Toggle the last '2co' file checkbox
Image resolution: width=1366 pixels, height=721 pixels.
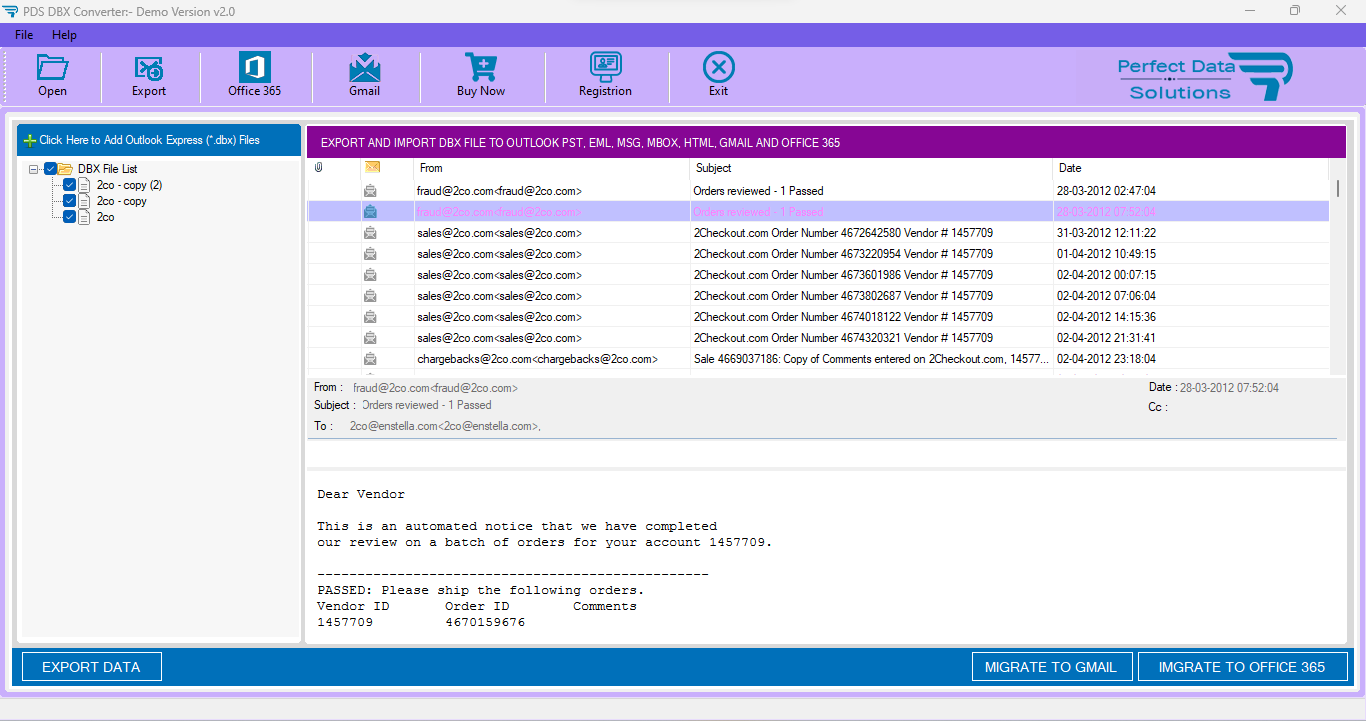coord(69,217)
